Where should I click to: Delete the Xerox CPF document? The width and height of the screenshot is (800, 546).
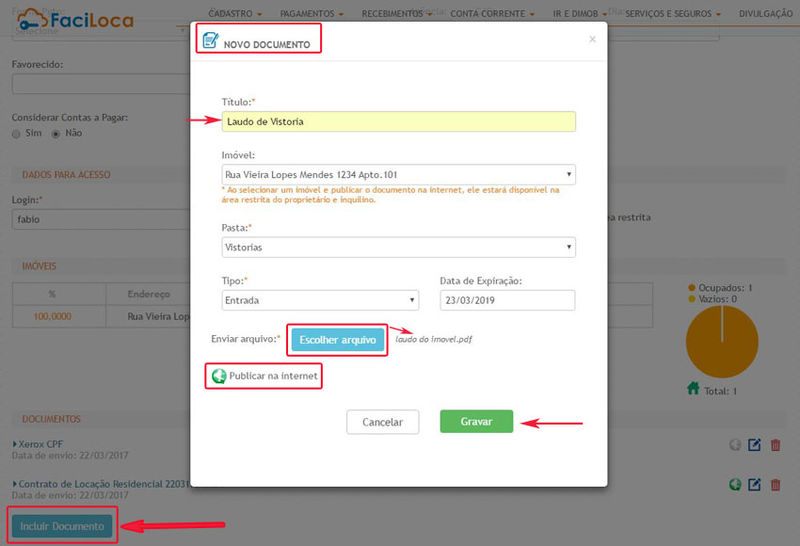[776, 445]
